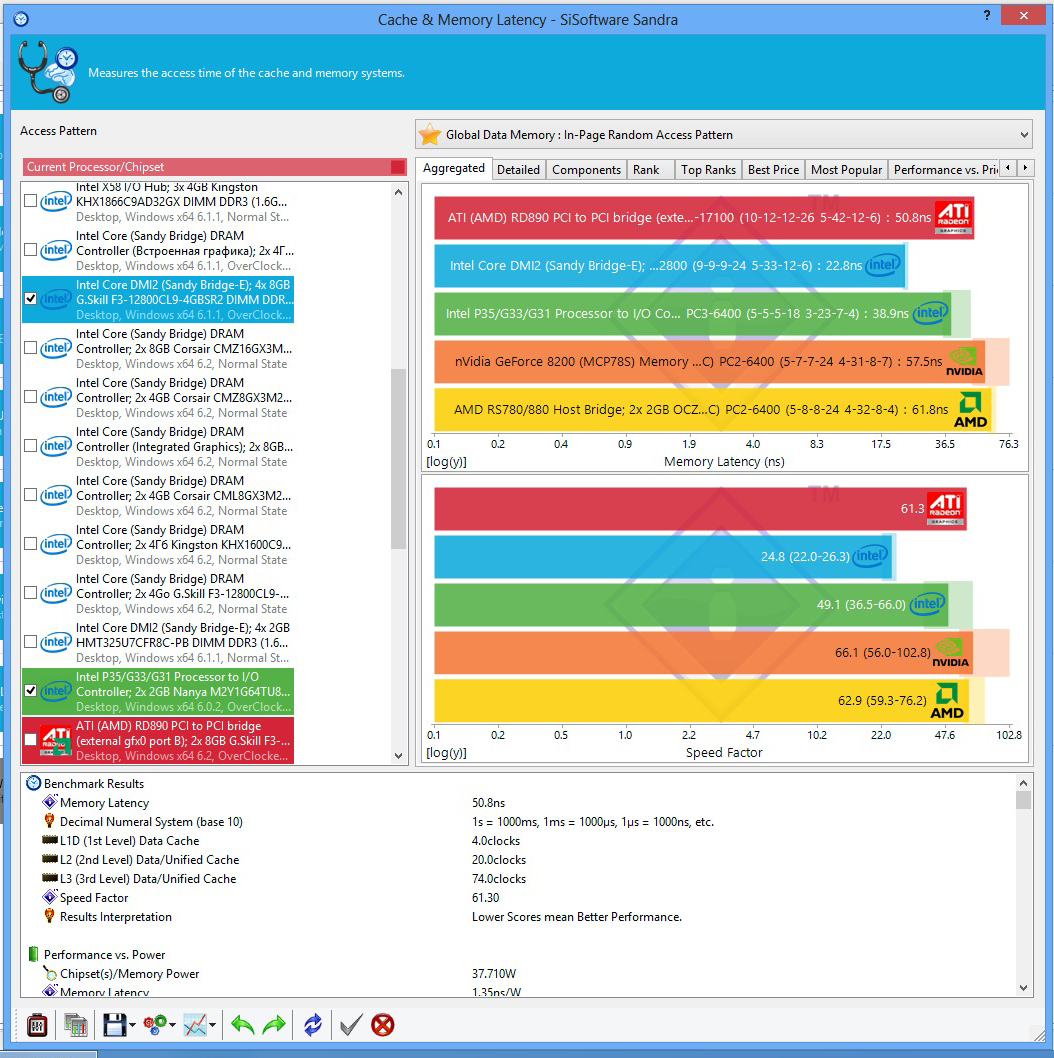The height and width of the screenshot is (1058, 1054).
Task: Select the Aggregated tab
Action: point(453,168)
